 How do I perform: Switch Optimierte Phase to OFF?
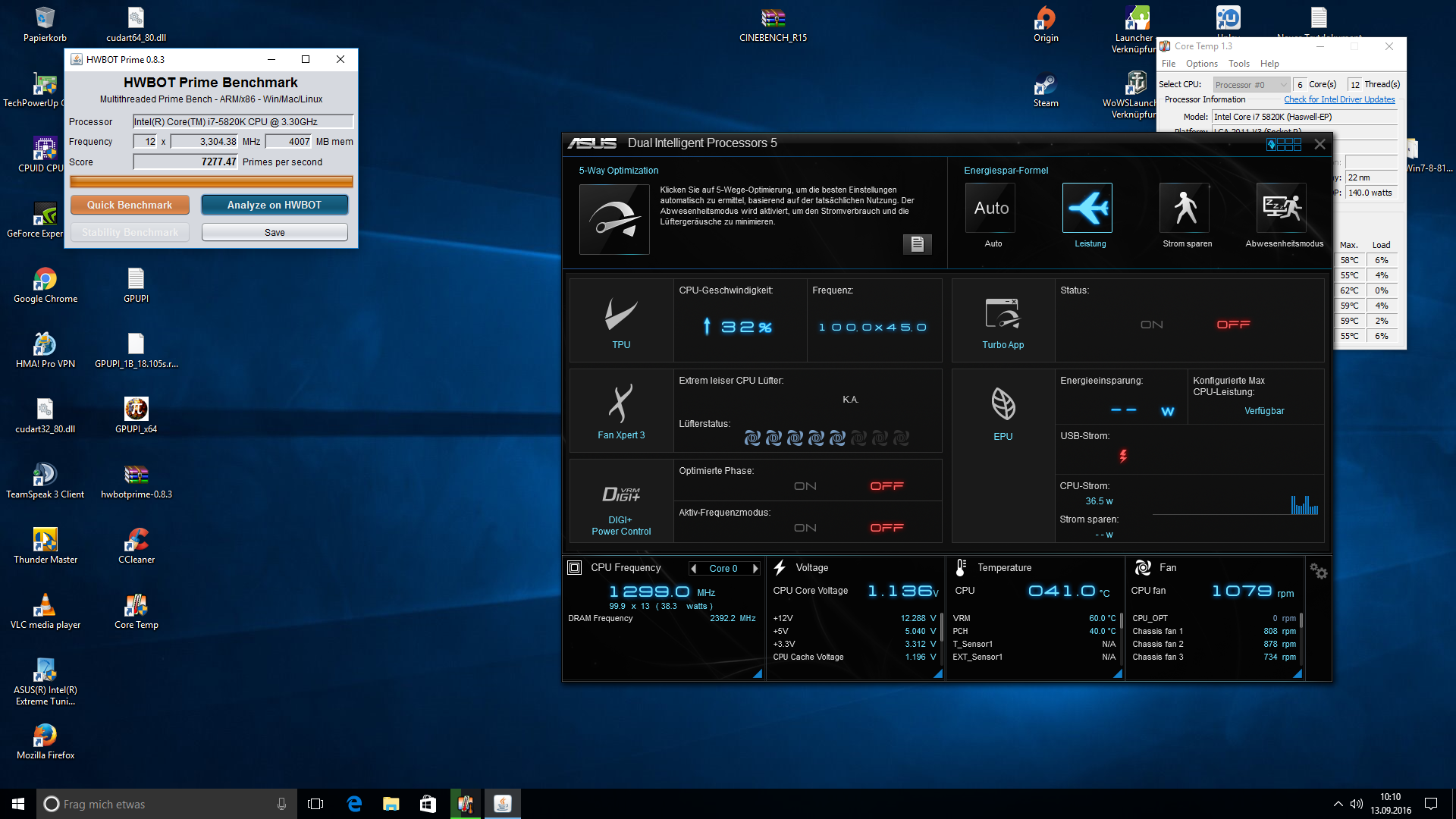point(886,486)
